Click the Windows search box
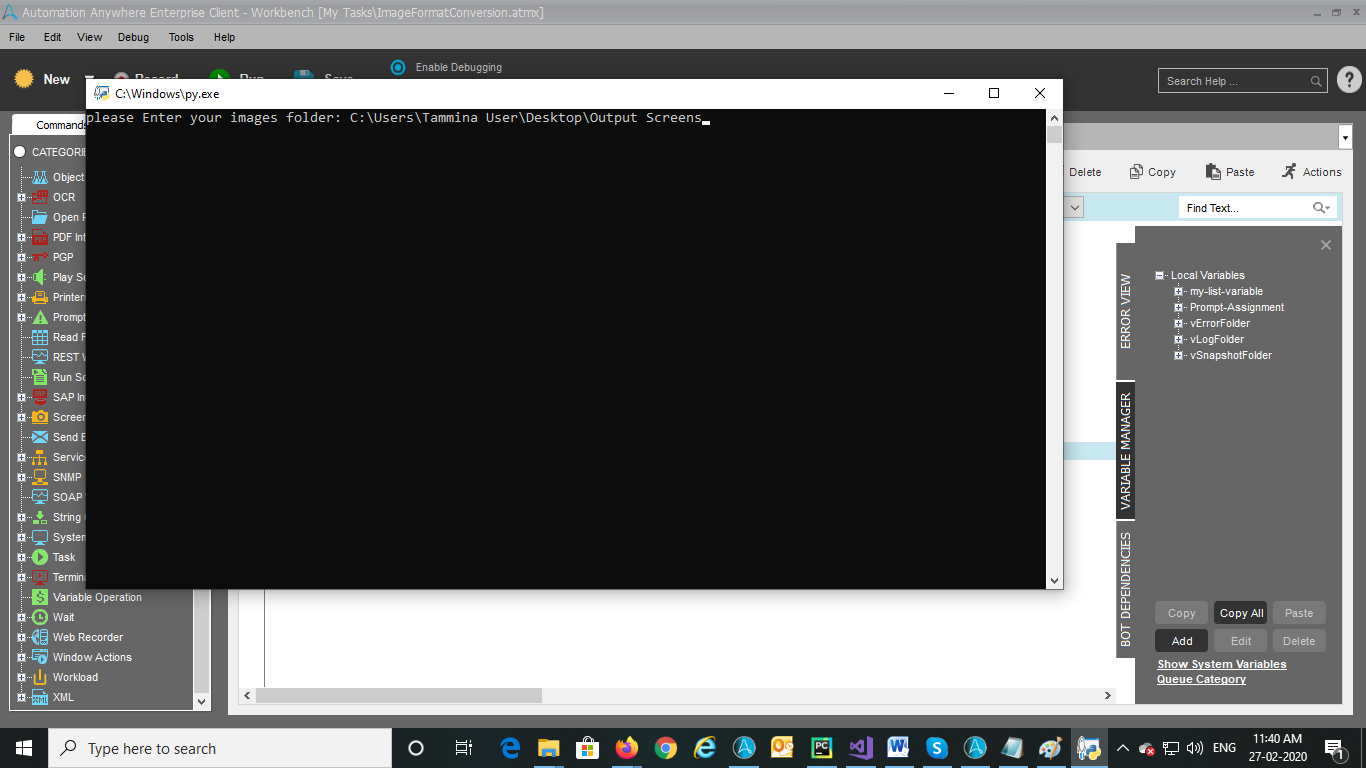This screenshot has height=768, width=1366. point(220,748)
